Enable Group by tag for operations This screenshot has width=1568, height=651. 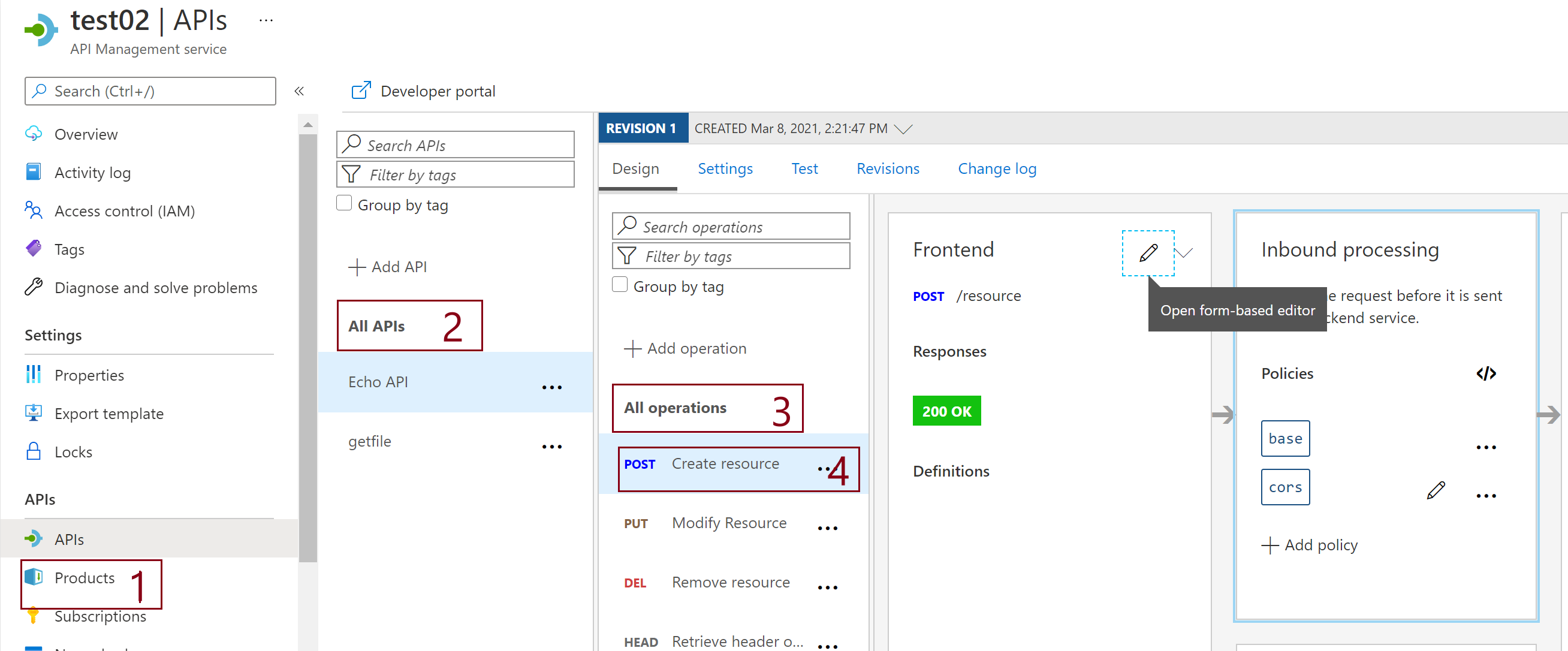[x=620, y=285]
